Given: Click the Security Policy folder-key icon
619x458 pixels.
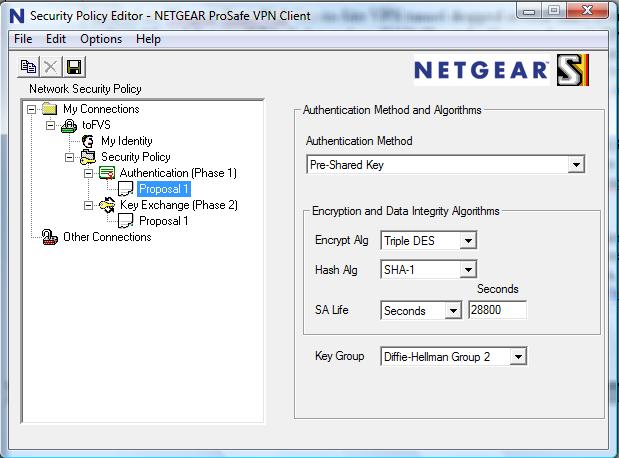Looking at the screenshot, I should [x=88, y=157].
